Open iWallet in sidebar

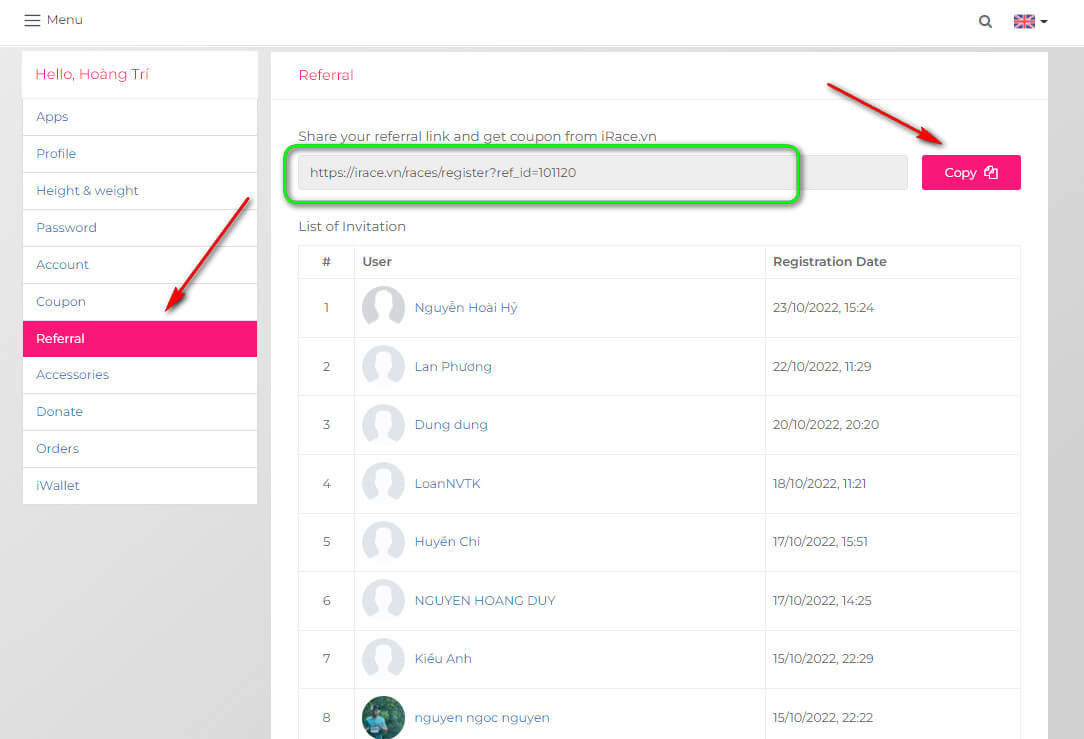coord(140,485)
